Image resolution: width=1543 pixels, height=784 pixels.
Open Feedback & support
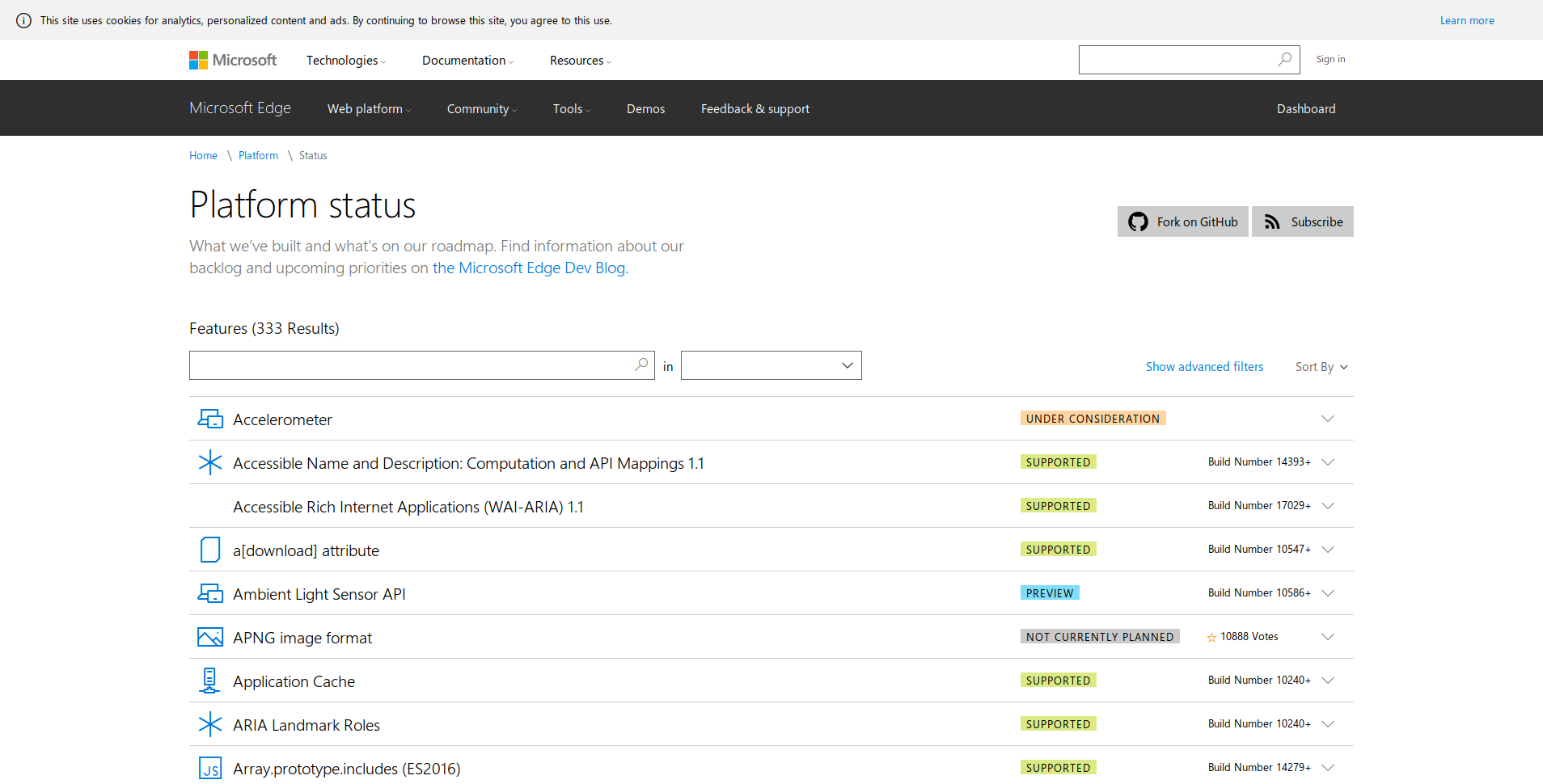[755, 109]
